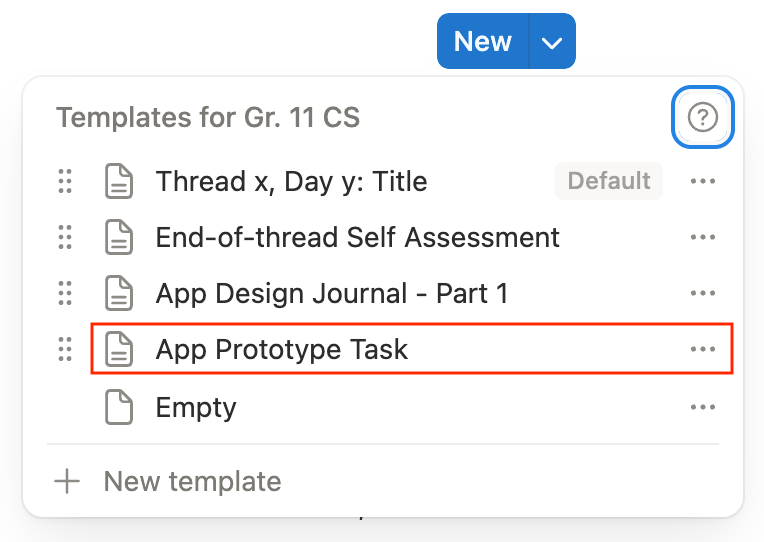
Task: Open three-dot menu for Thread x, Day y: Title
Action: [703, 181]
